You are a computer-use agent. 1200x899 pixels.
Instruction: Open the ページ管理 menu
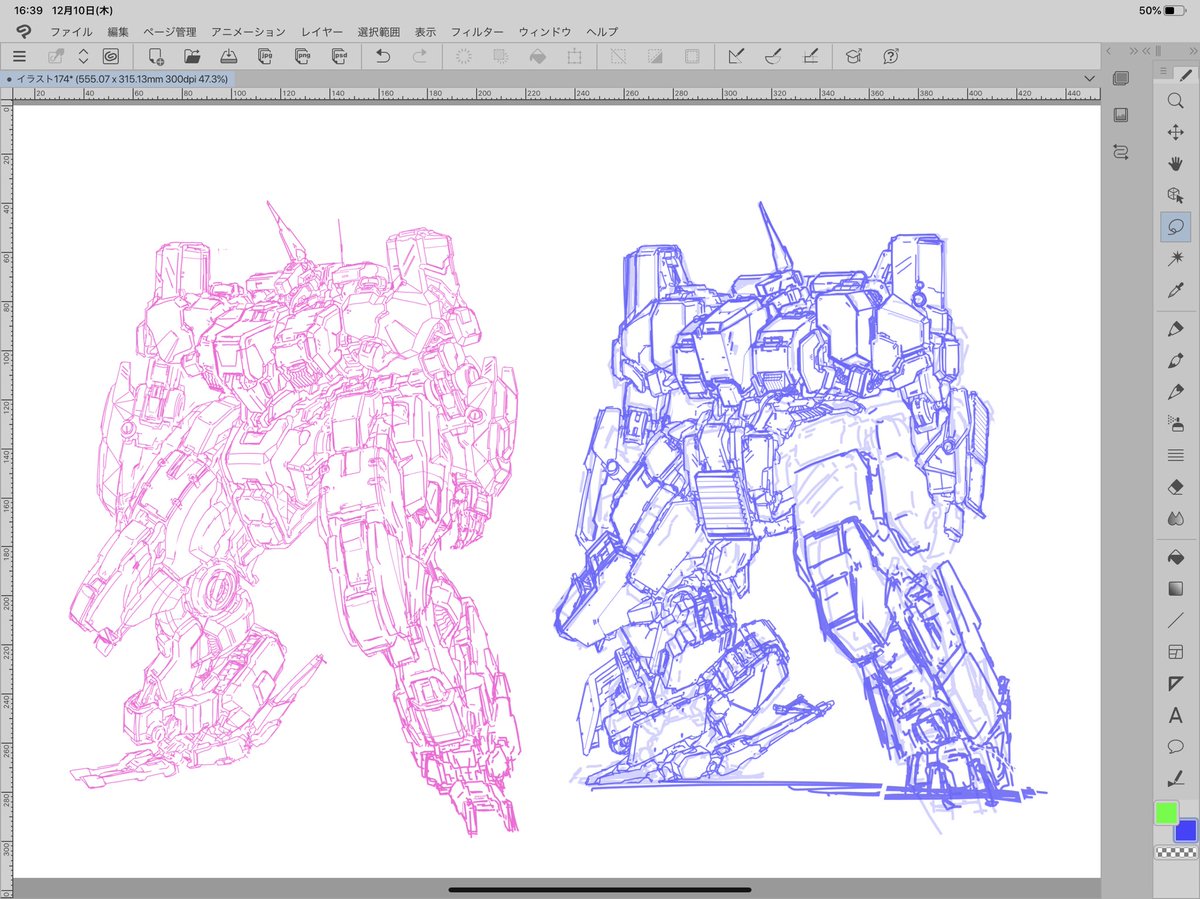pyautogui.click(x=170, y=32)
